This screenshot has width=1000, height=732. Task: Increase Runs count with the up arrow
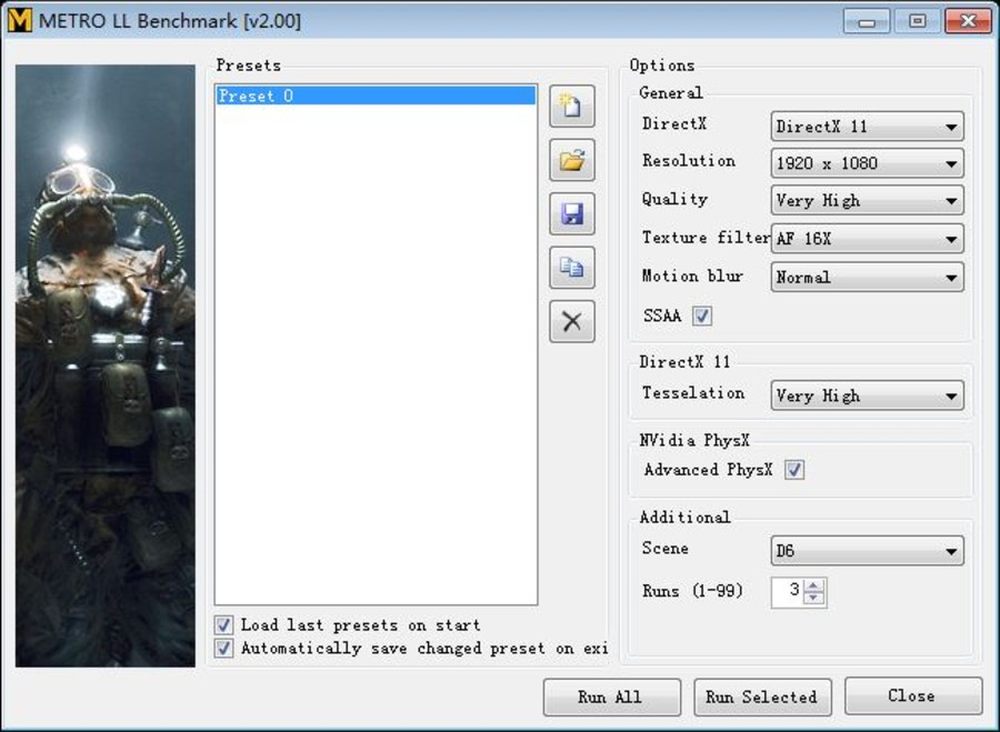[x=813, y=585]
